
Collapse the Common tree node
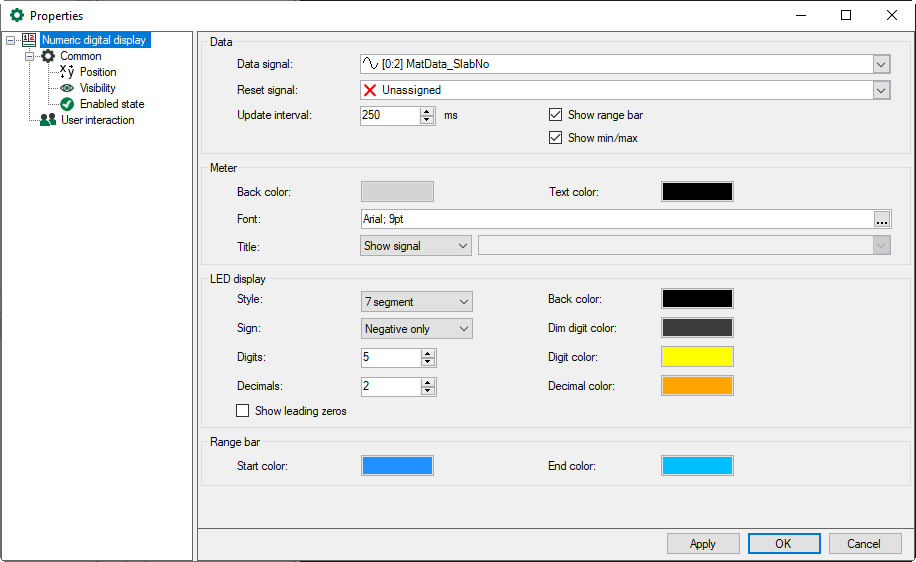tap(29, 56)
